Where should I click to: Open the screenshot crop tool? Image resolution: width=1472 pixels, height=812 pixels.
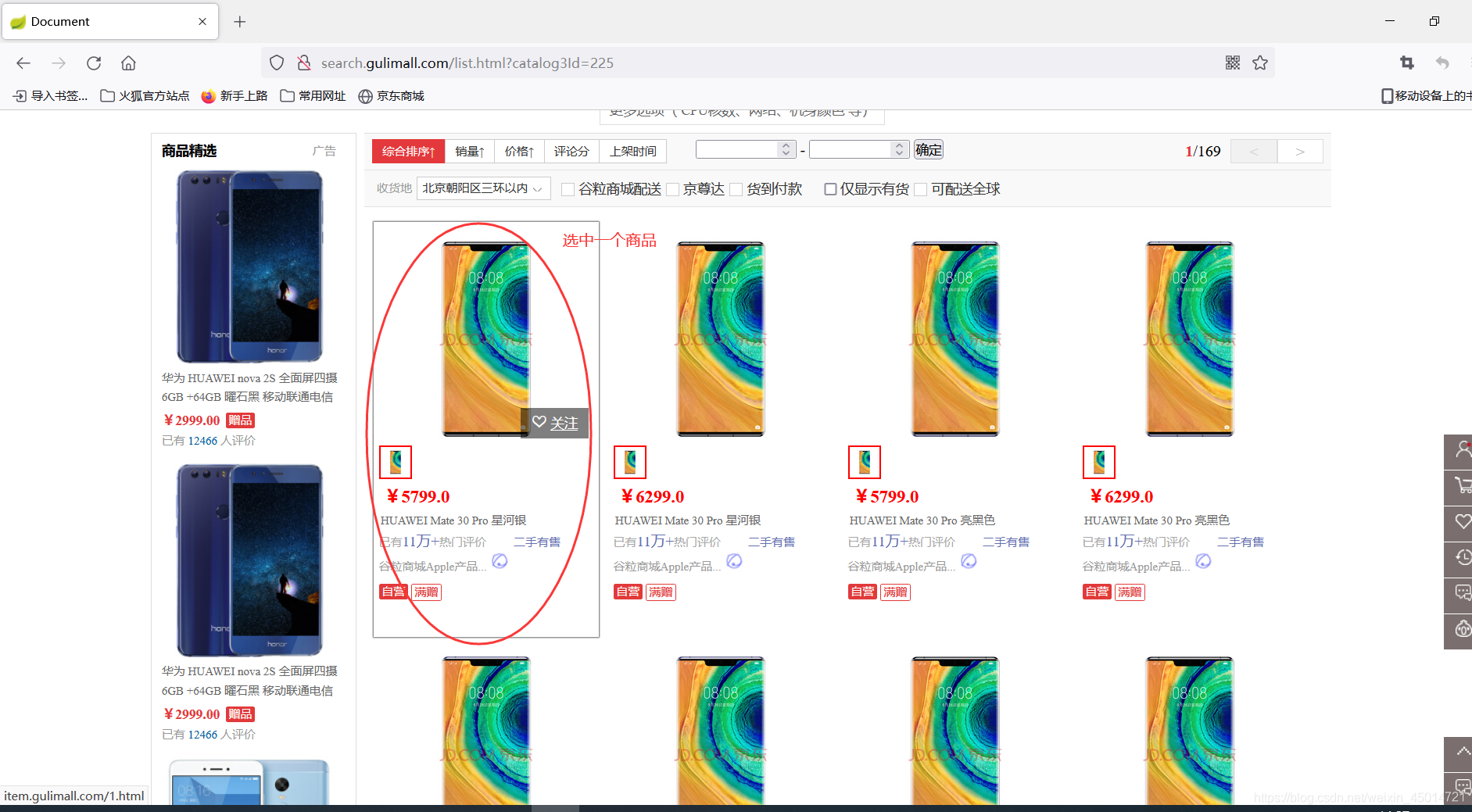click(1407, 63)
